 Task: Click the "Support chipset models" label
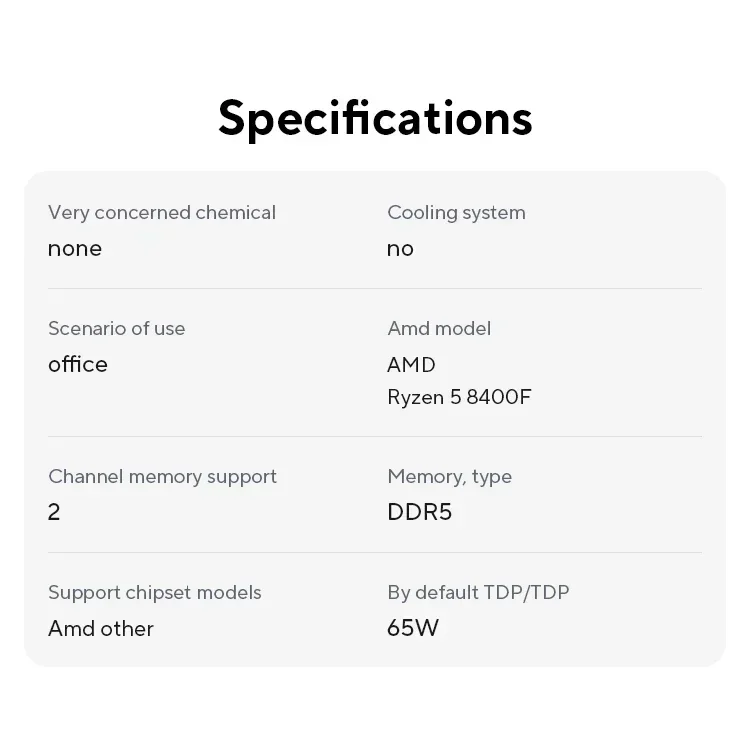(155, 592)
